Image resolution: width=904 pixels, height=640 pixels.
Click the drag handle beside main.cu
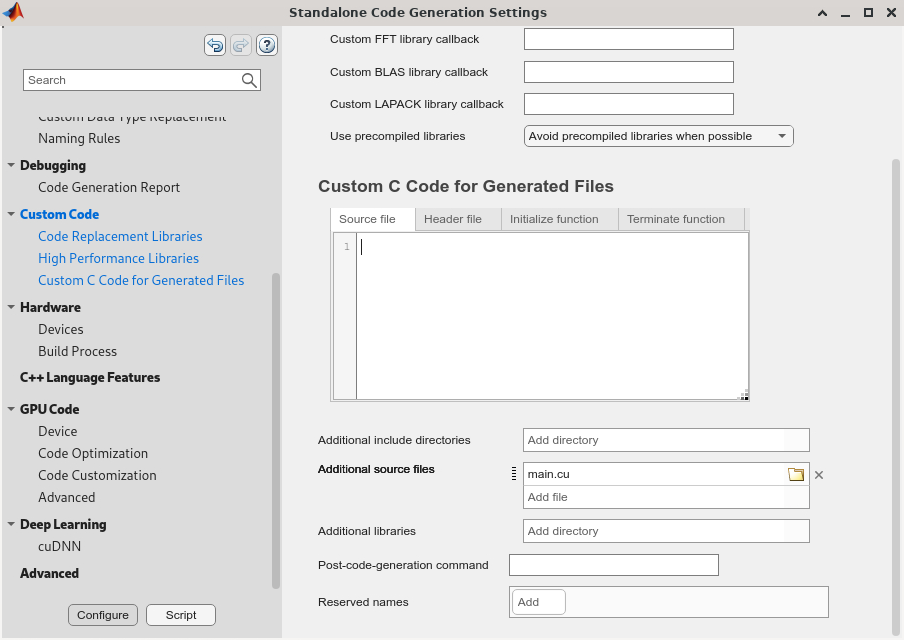coord(514,475)
